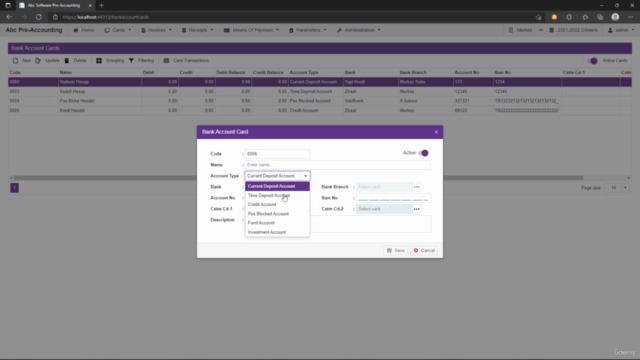Close the Abc Software Pre-Accounting tab

click(90, 5)
